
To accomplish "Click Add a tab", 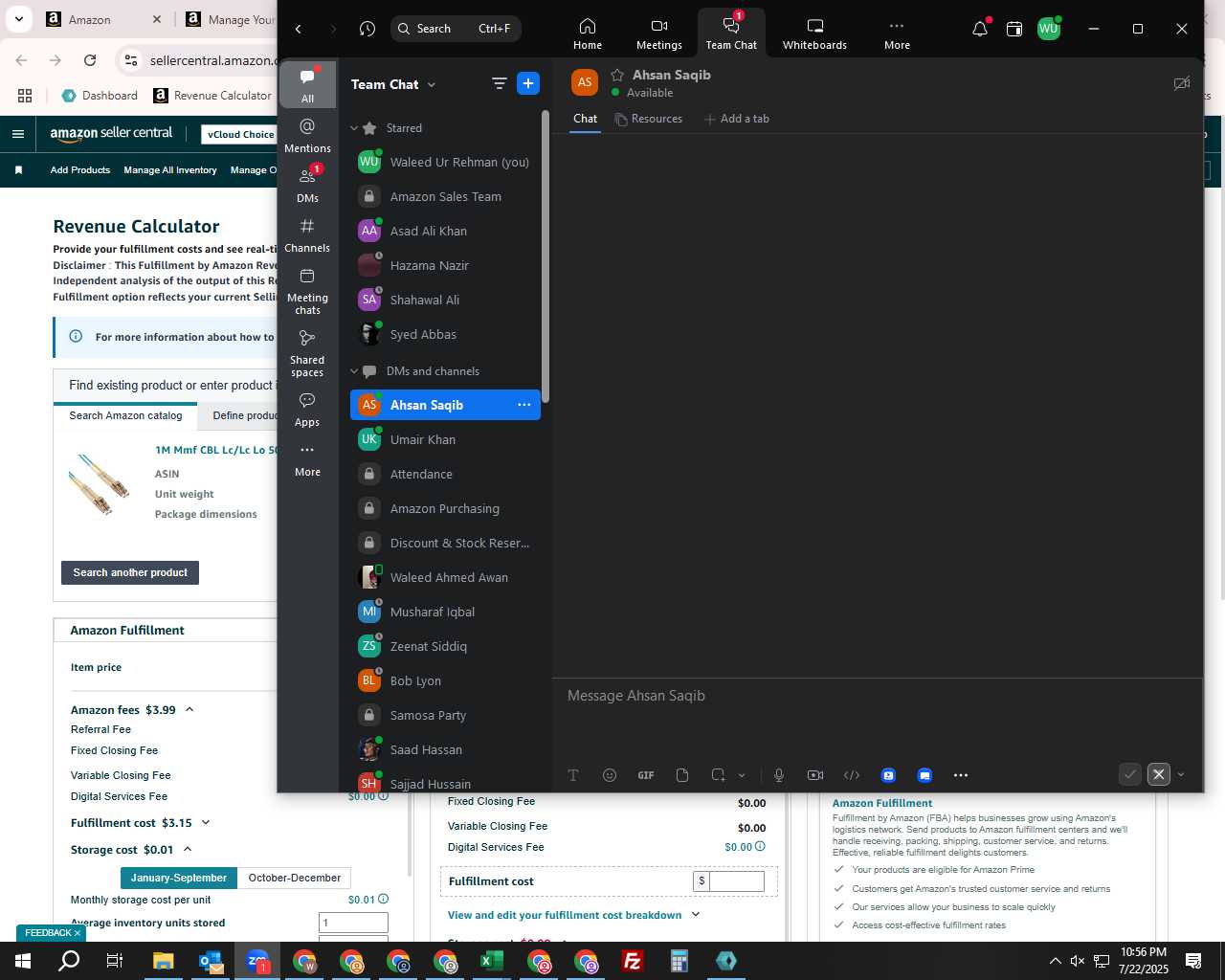I will click(x=737, y=119).
